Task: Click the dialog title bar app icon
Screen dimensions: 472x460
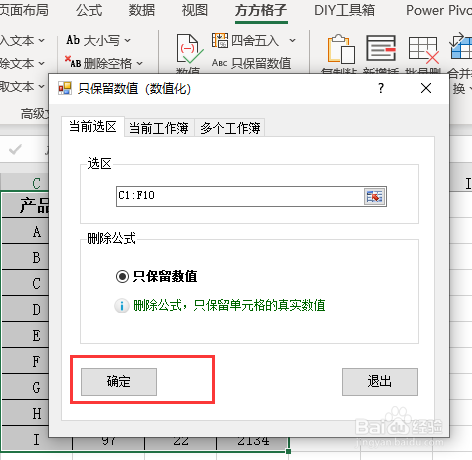Action: coord(65,88)
